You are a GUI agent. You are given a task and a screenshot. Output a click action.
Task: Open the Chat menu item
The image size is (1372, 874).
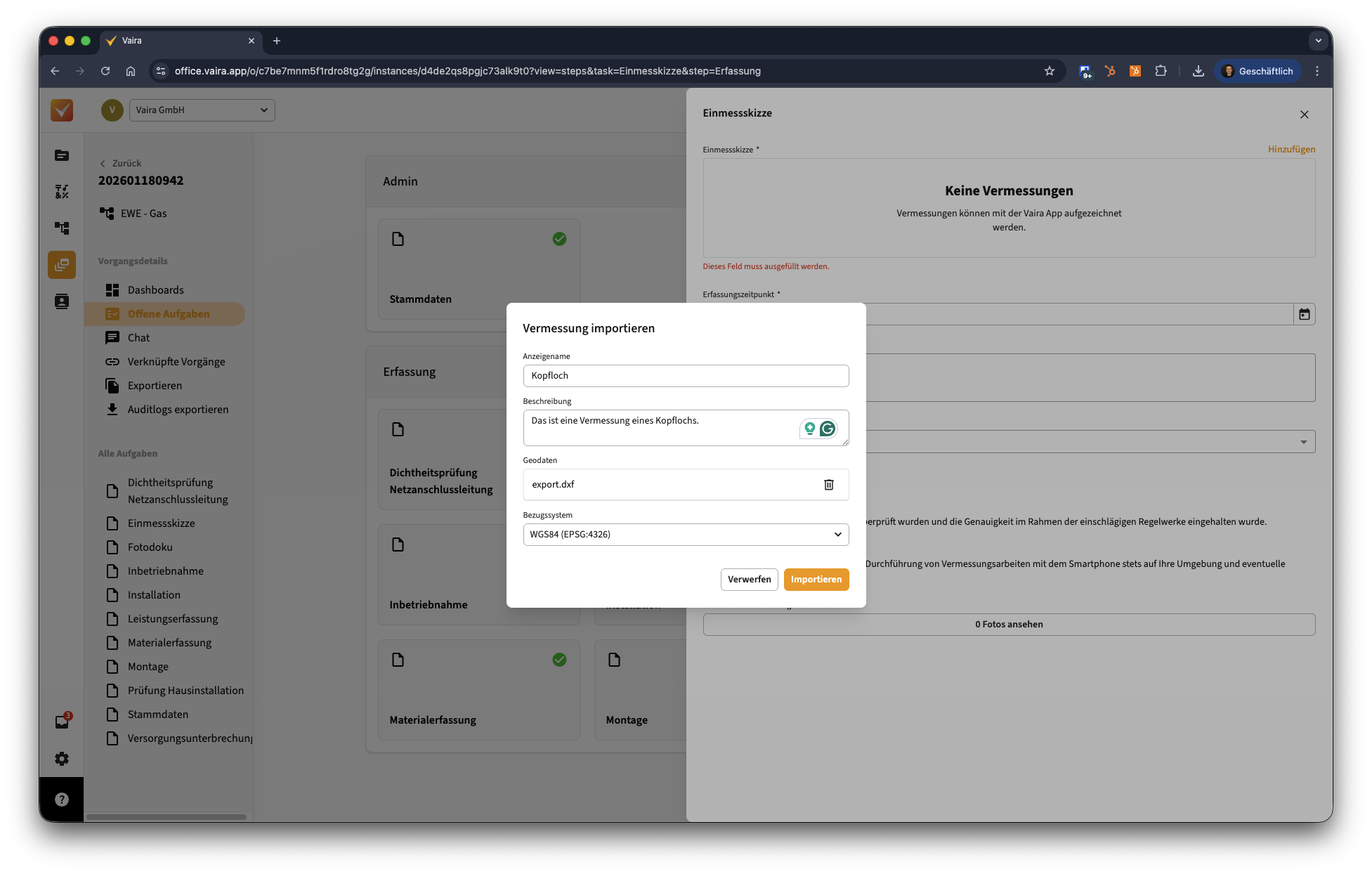tap(138, 338)
